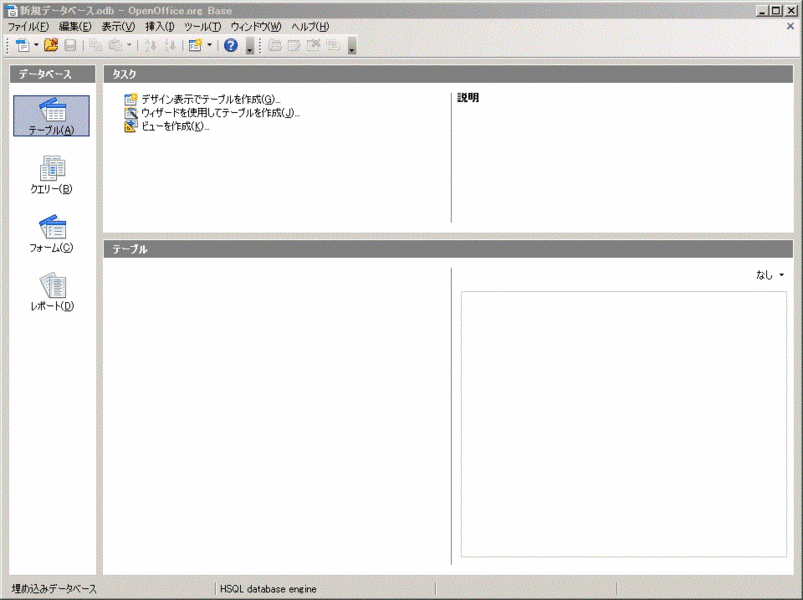Click ウィザードを使用してテーブルを作成(J) task
803x600 pixels.
point(212,113)
